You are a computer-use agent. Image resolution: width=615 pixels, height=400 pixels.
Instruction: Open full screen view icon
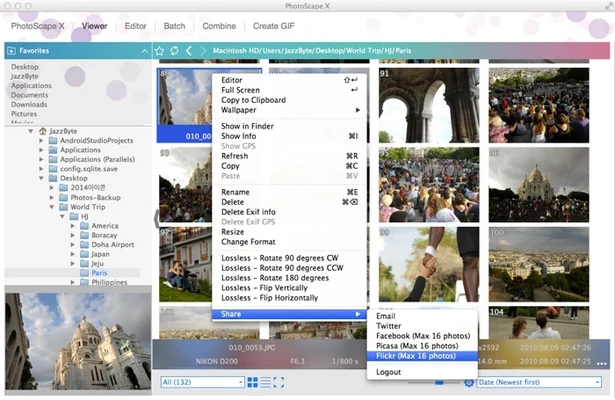tap(278, 382)
